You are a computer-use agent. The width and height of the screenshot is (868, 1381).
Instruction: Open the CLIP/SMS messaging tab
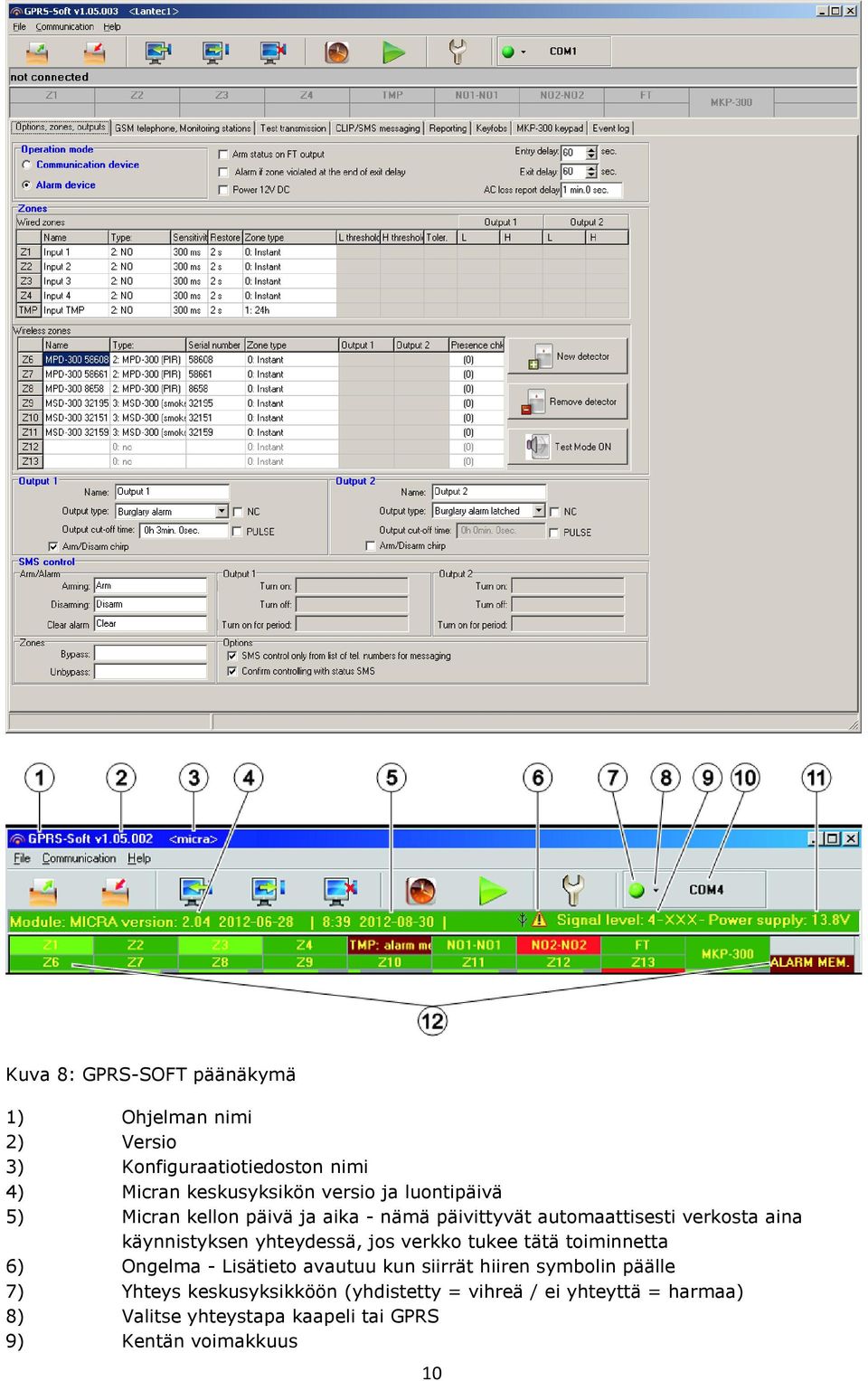tap(378, 128)
